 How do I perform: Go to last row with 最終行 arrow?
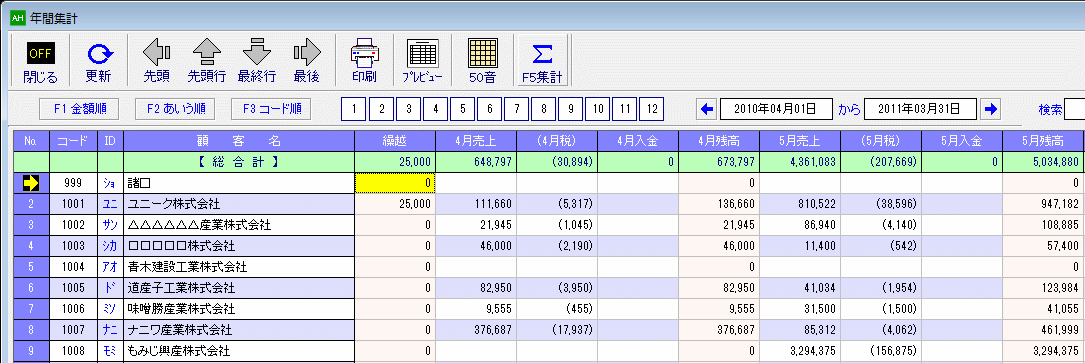click(257, 62)
